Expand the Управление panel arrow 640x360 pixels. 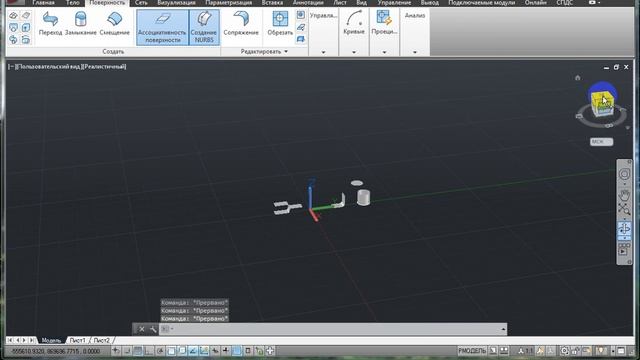(323, 52)
